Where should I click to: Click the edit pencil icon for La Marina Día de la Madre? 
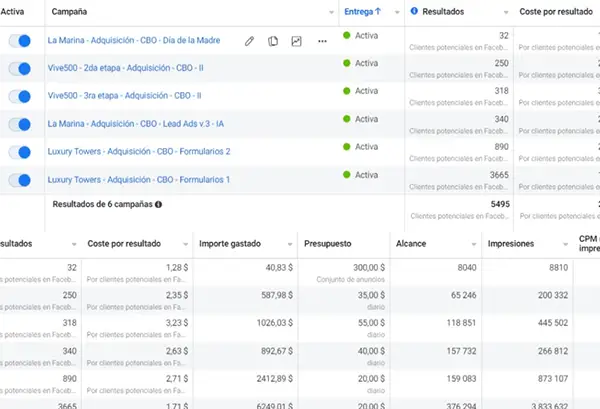[250, 41]
